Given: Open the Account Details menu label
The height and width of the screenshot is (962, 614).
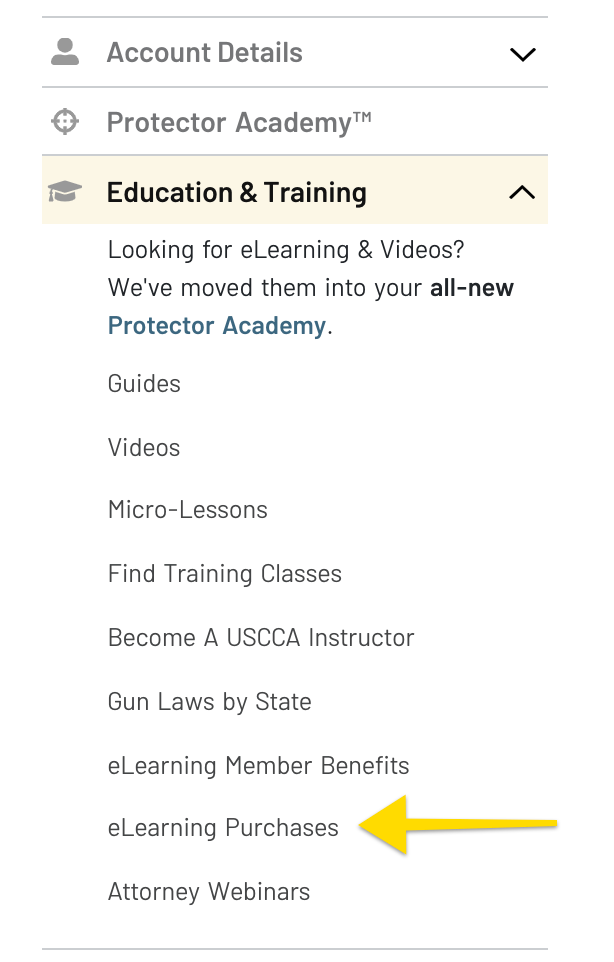Looking at the screenshot, I should coord(204,53).
